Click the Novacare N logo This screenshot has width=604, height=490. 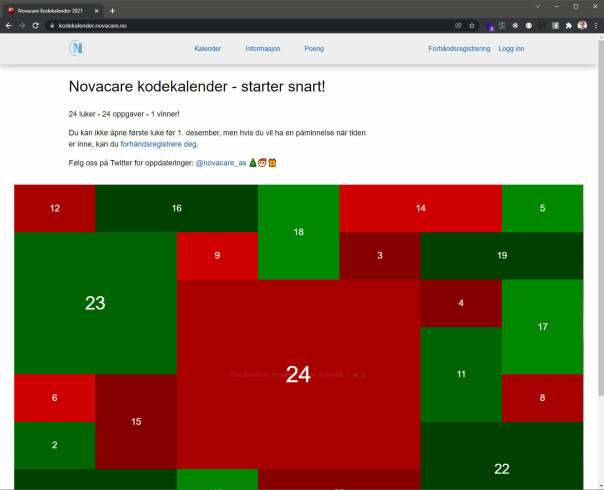click(x=77, y=49)
